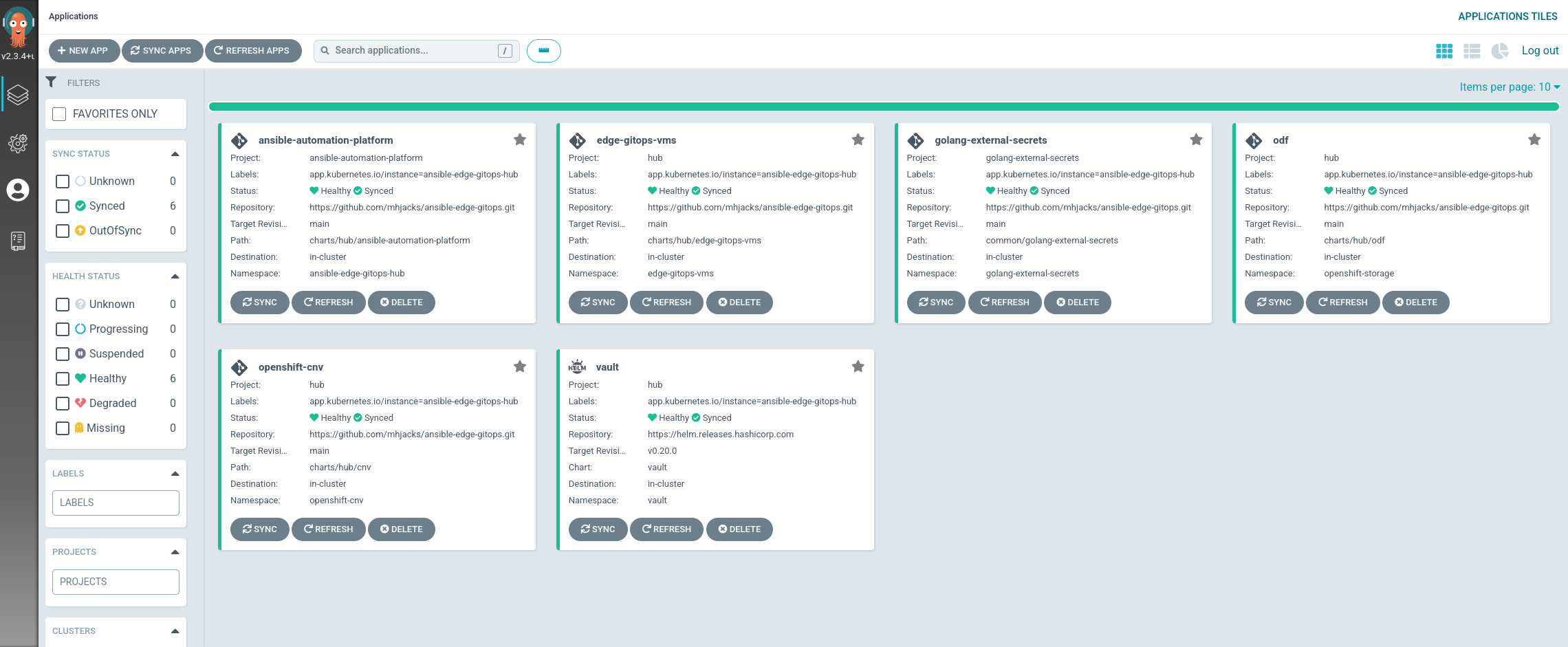This screenshot has height=647, width=1568.
Task: Click the Refresh Apps button
Action: point(253,51)
